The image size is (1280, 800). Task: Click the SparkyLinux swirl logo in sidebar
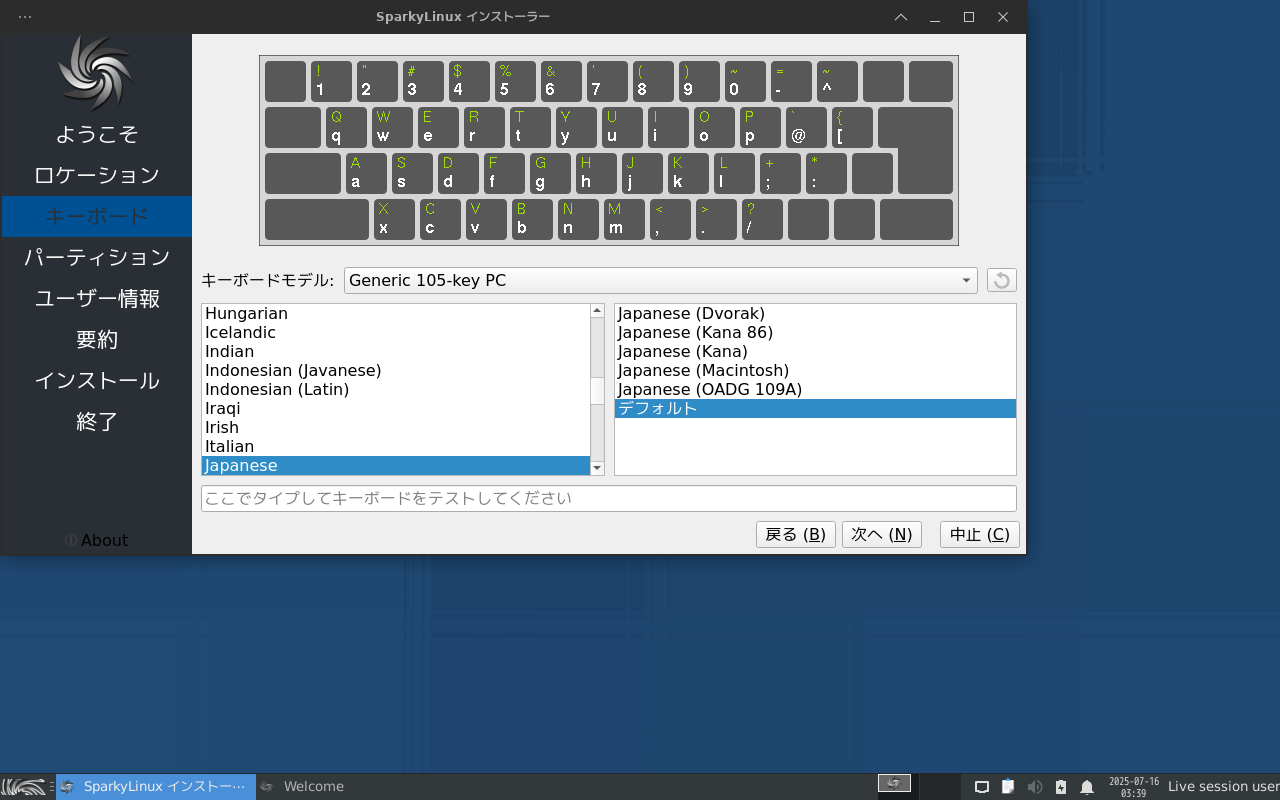96,72
